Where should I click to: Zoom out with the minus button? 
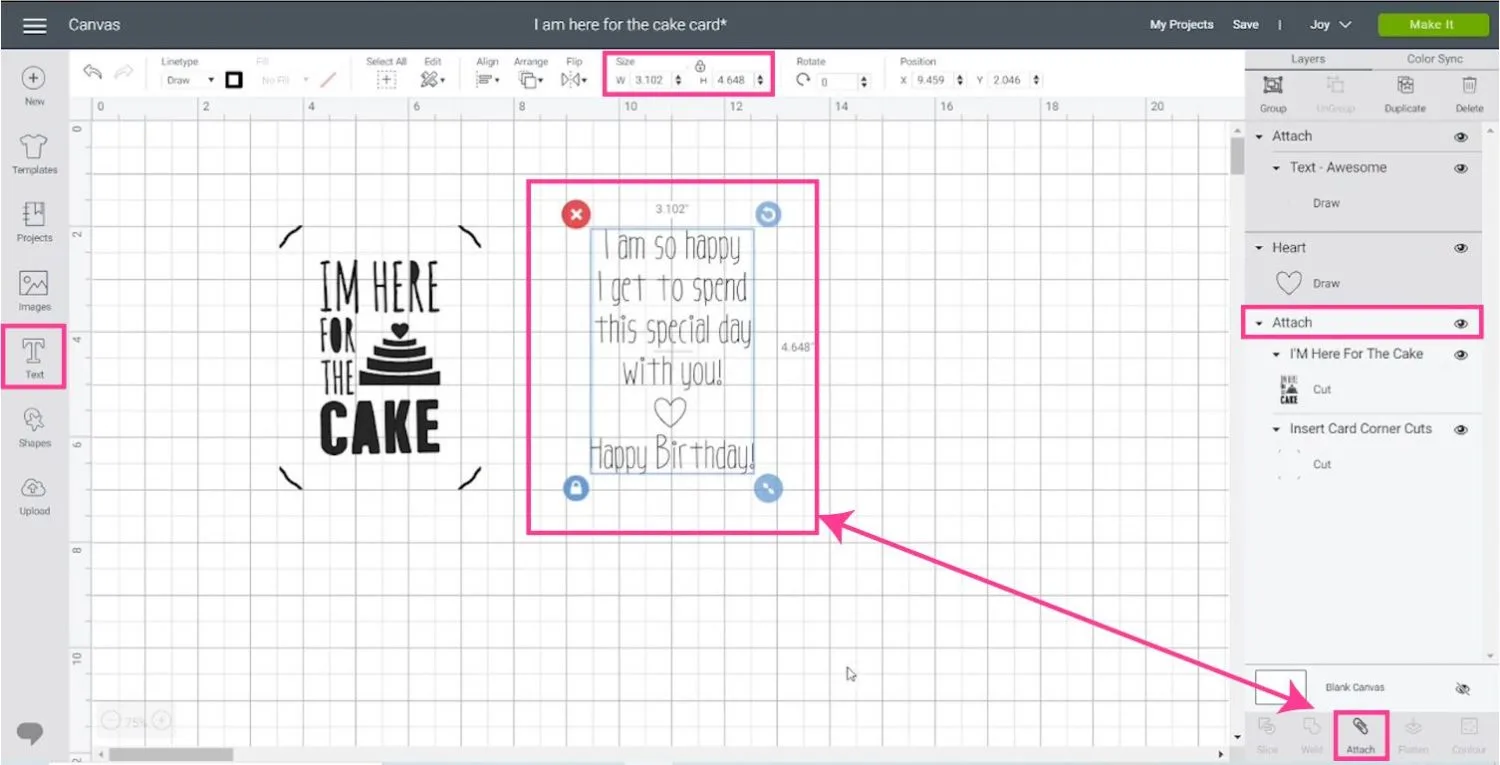click(x=111, y=721)
